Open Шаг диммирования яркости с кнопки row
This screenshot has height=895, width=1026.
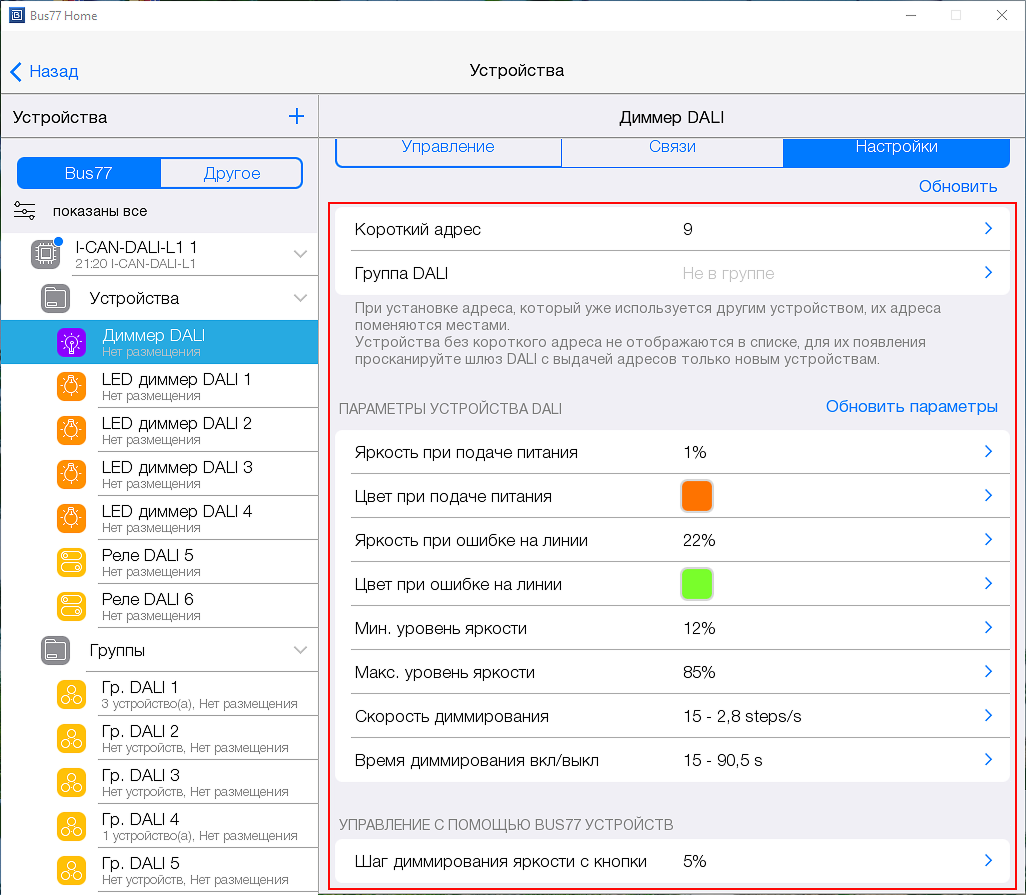click(x=673, y=862)
